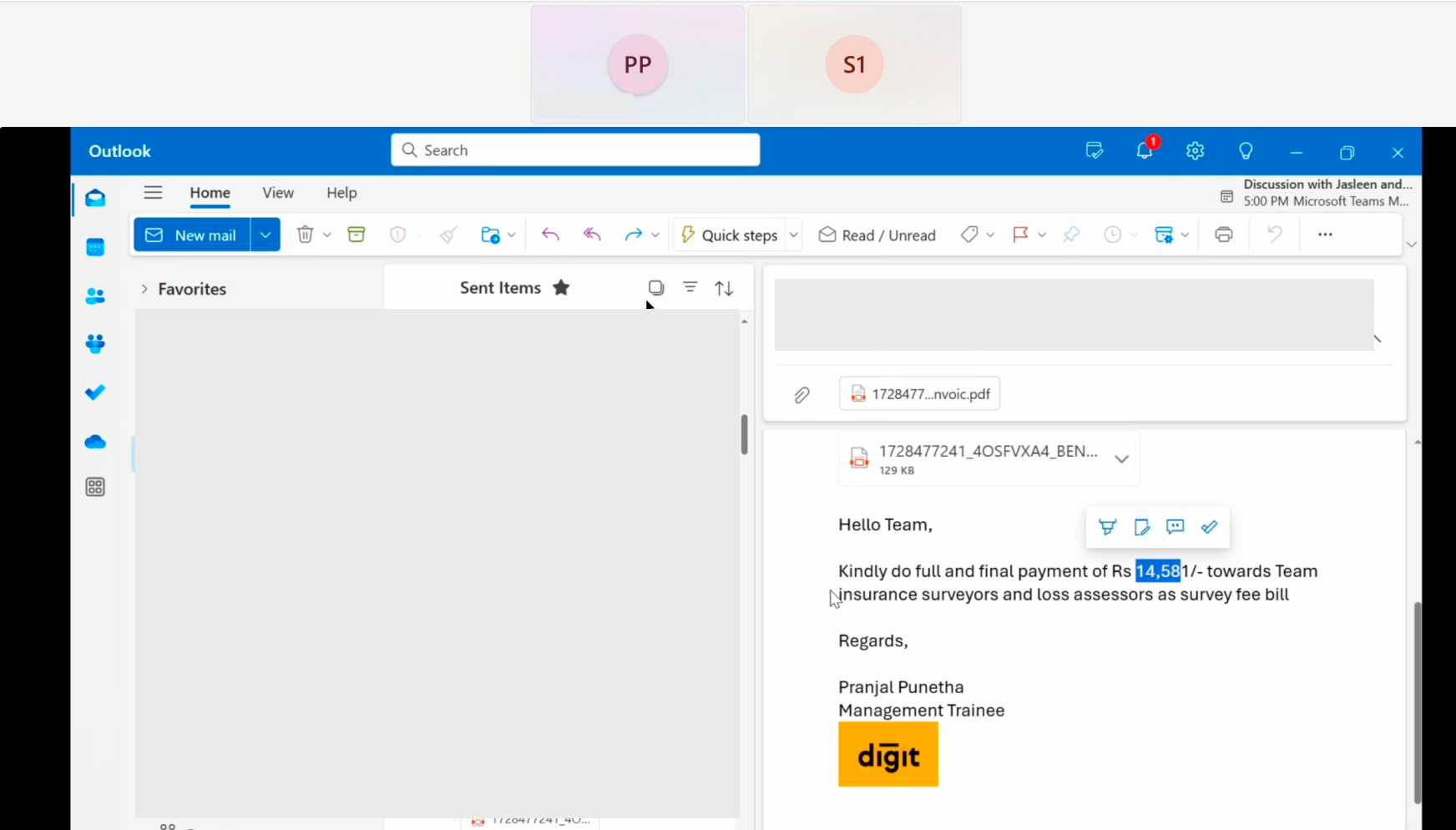Image resolution: width=1456 pixels, height=830 pixels.
Task: Click the Flag icon in ribbon
Action: [1020, 235]
